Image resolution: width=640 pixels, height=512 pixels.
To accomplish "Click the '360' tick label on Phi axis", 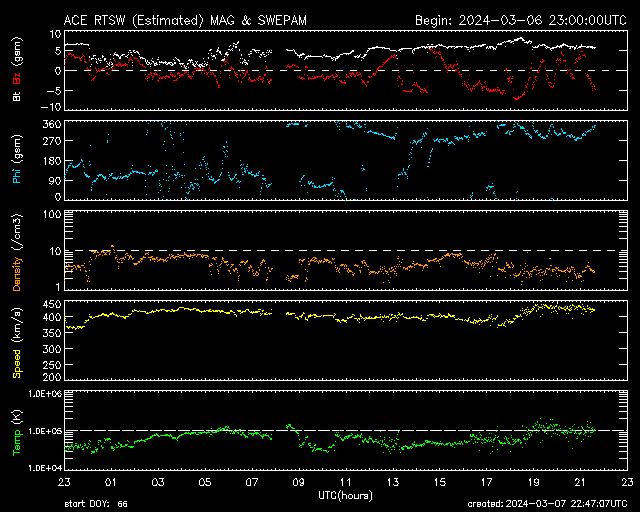I will pyautogui.click(x=52, y=124).
